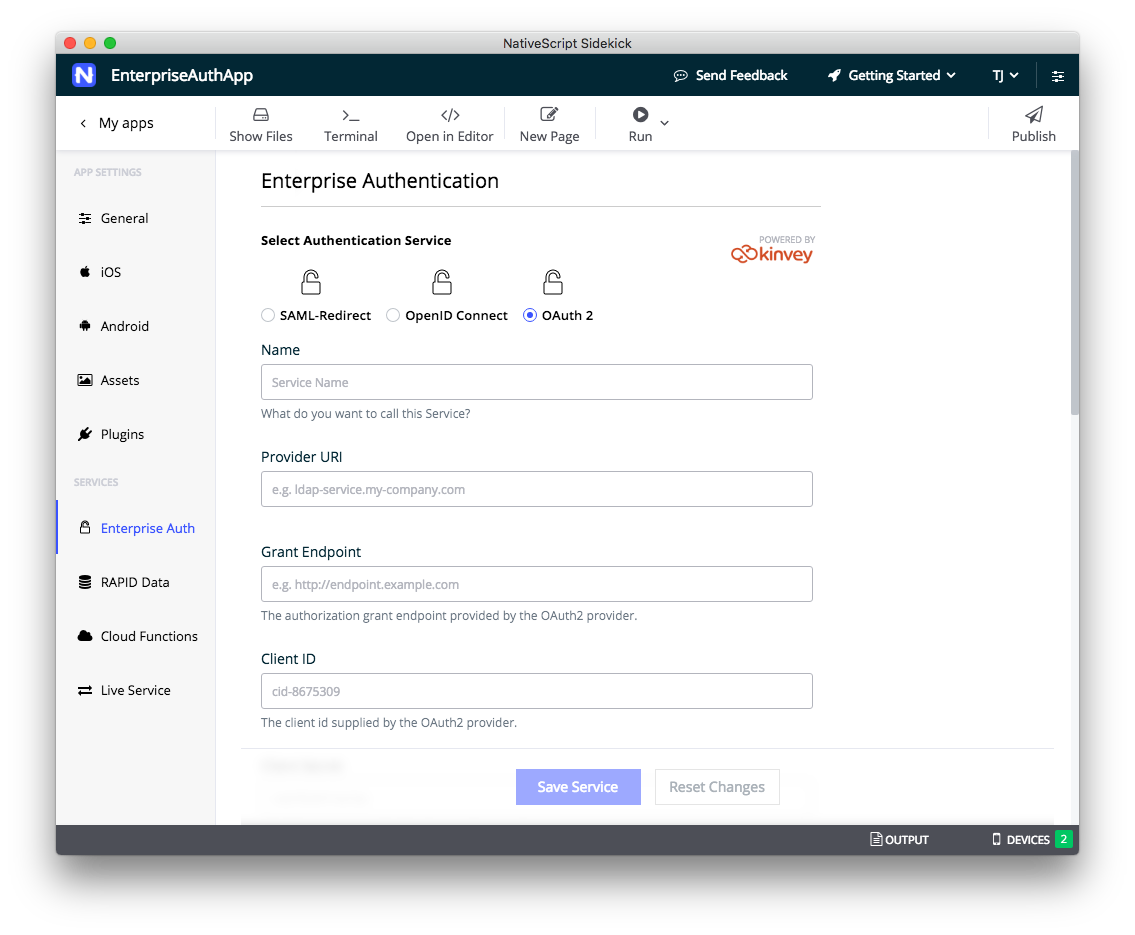This screenshot has width=1135, height=935.
Task: Create a New Page from the toolbar
Action: click(x=549, y=123)
